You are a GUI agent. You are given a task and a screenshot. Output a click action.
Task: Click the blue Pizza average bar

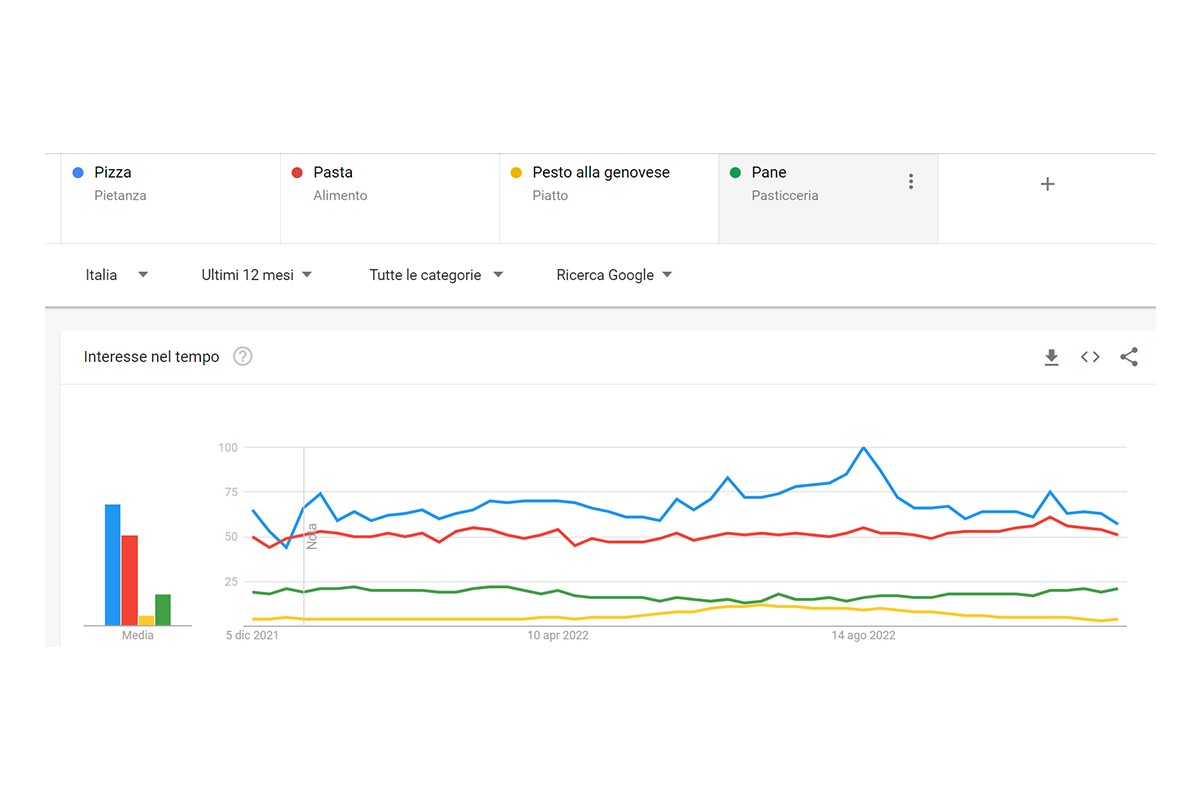point(112,565)
